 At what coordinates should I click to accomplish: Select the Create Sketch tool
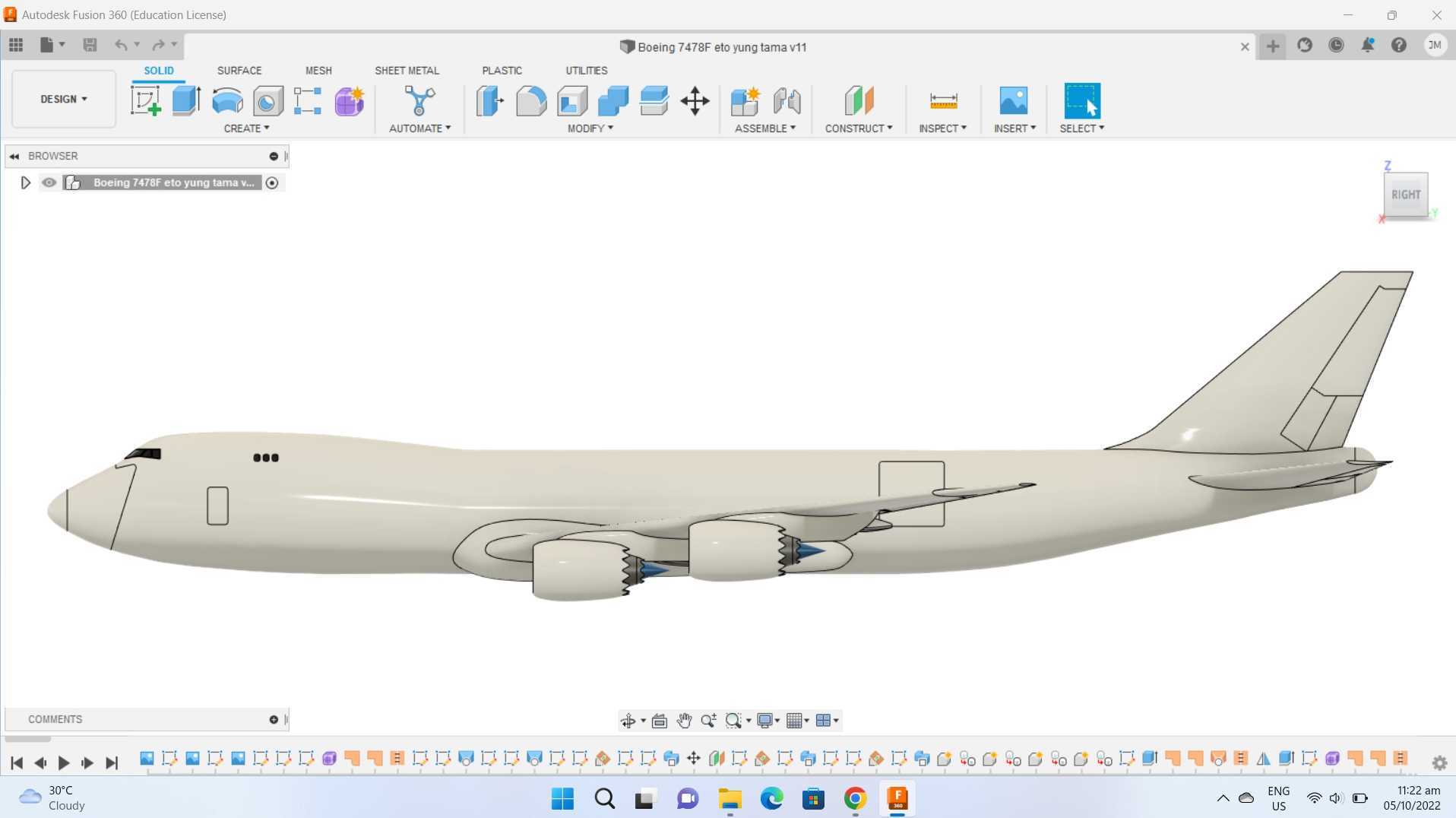point(146,100)
